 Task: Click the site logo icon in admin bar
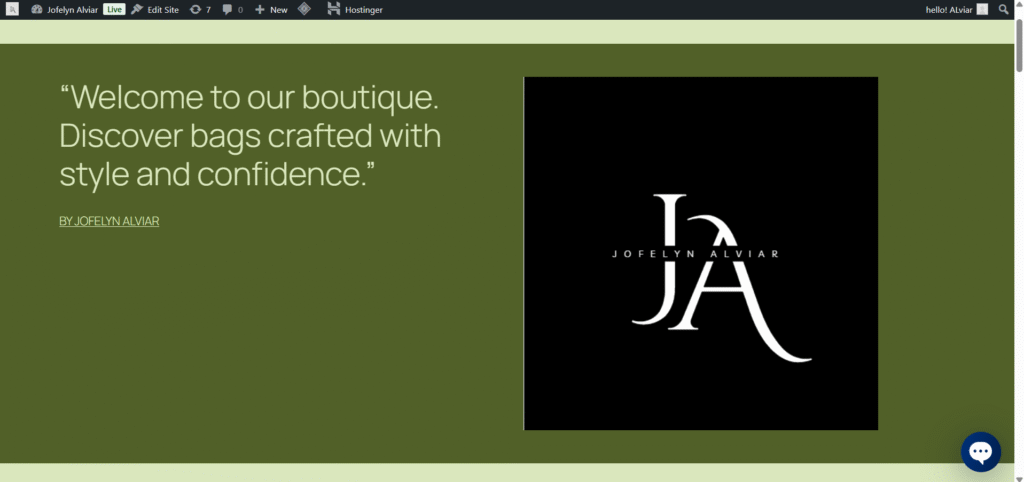(x=12, y=9)
